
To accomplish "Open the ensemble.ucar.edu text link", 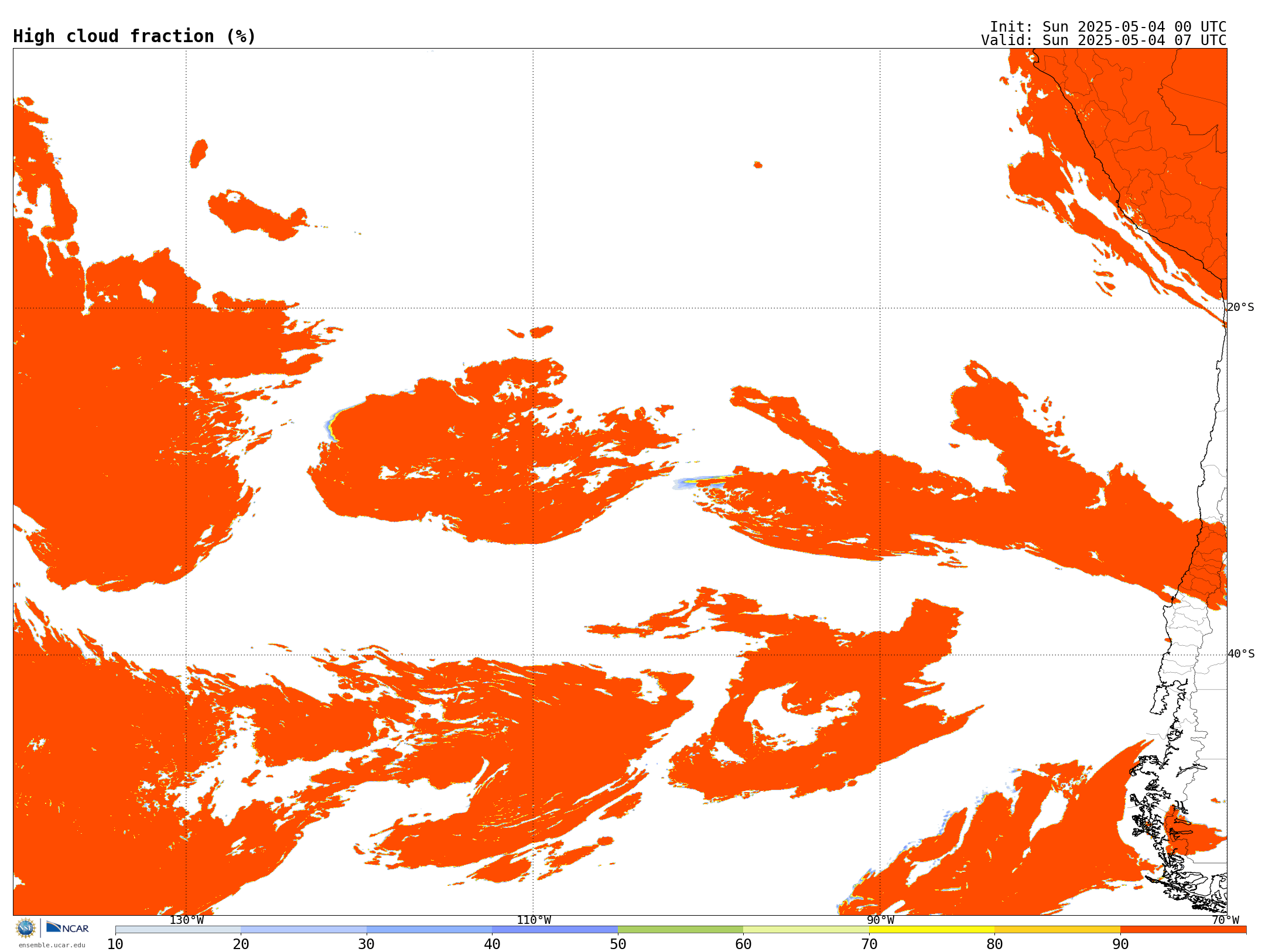I will pos(52,945).
